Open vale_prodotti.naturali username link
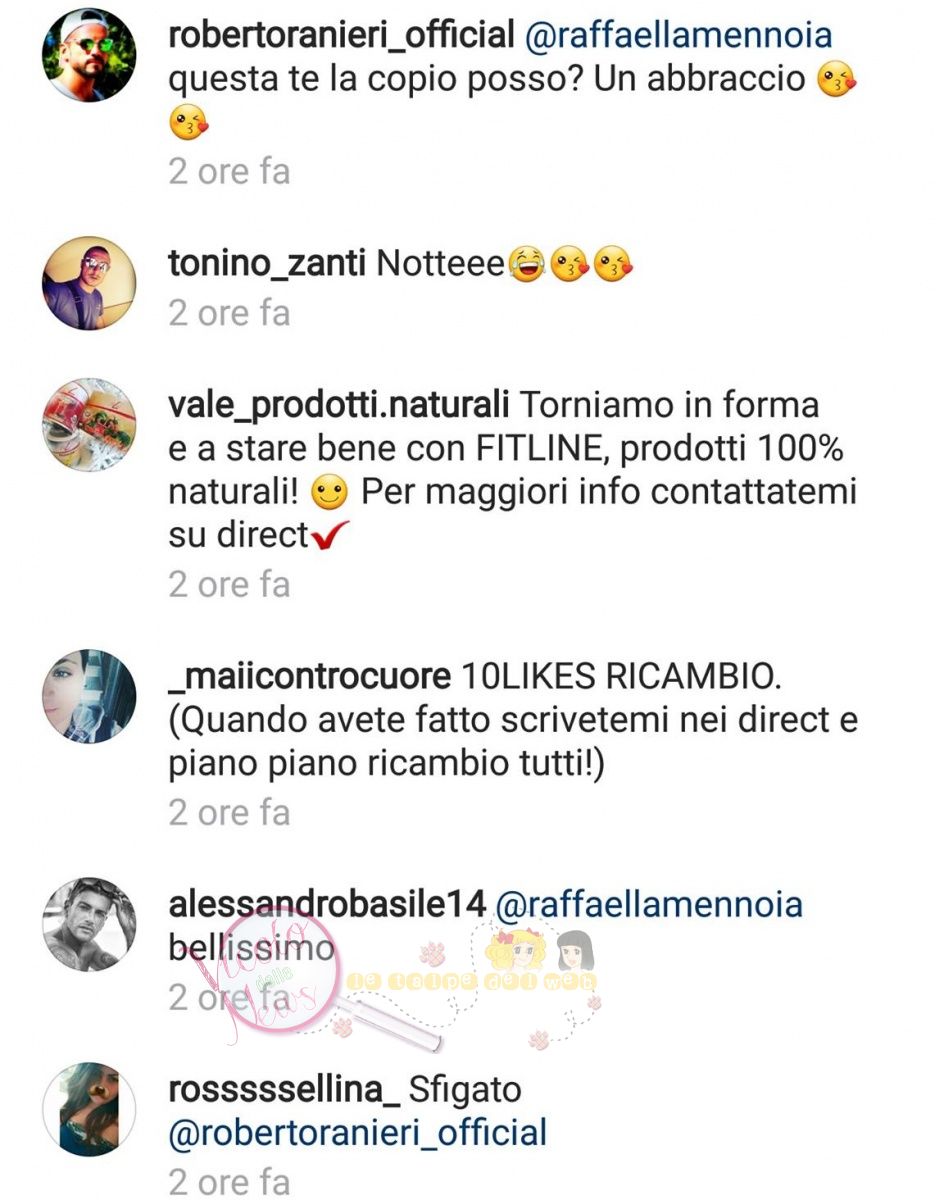Screen dimensions: 944x1200 [340, 406]
